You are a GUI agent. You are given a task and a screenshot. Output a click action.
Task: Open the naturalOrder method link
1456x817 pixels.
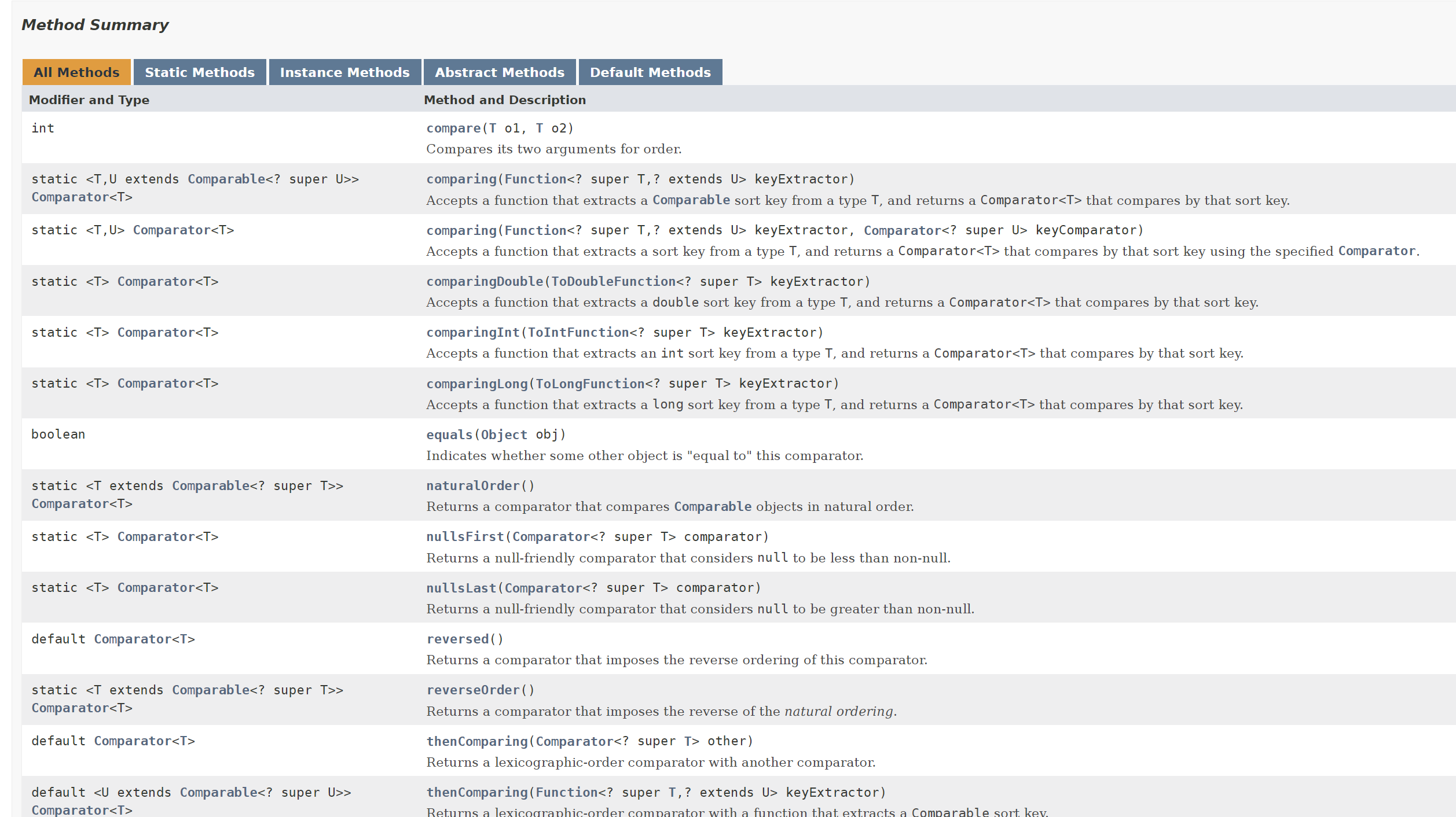click(473, 486)
